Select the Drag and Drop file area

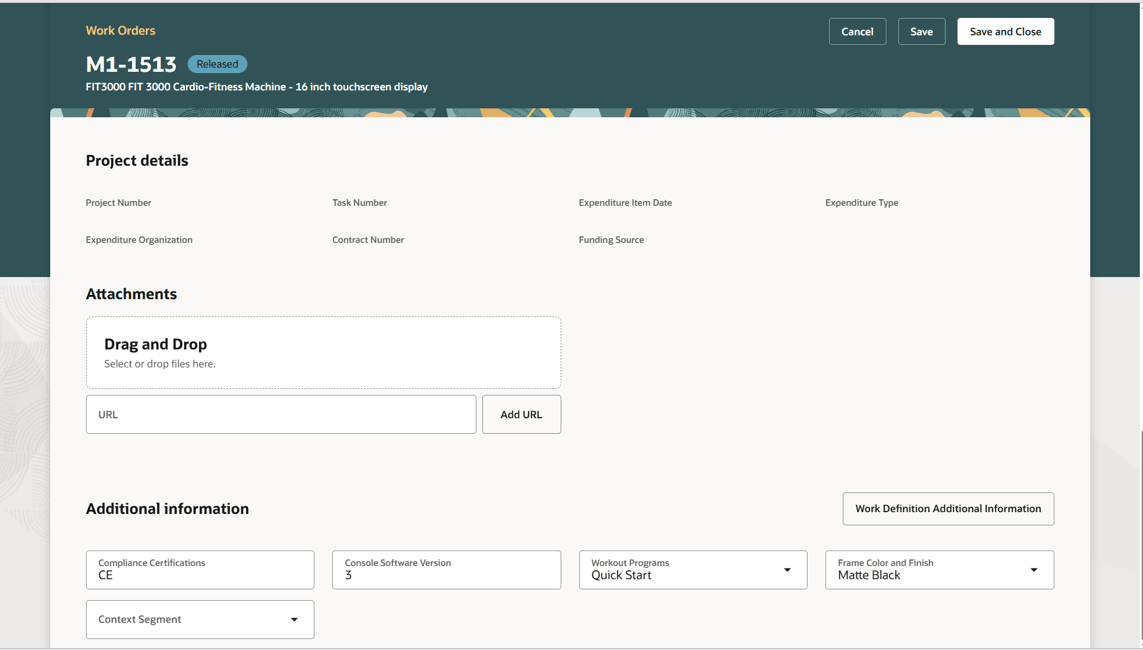[x=323, y=353]
